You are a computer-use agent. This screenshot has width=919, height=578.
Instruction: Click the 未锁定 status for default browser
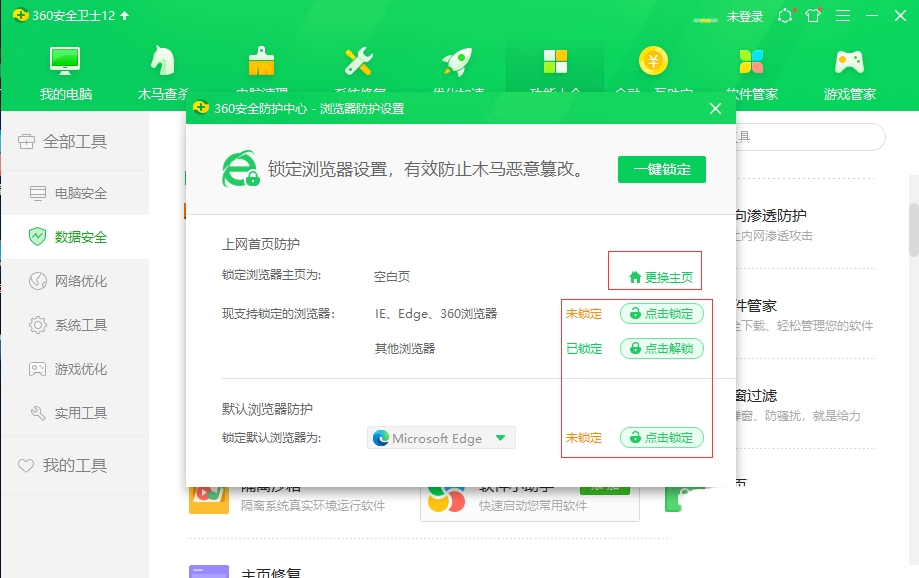[583, 438]
